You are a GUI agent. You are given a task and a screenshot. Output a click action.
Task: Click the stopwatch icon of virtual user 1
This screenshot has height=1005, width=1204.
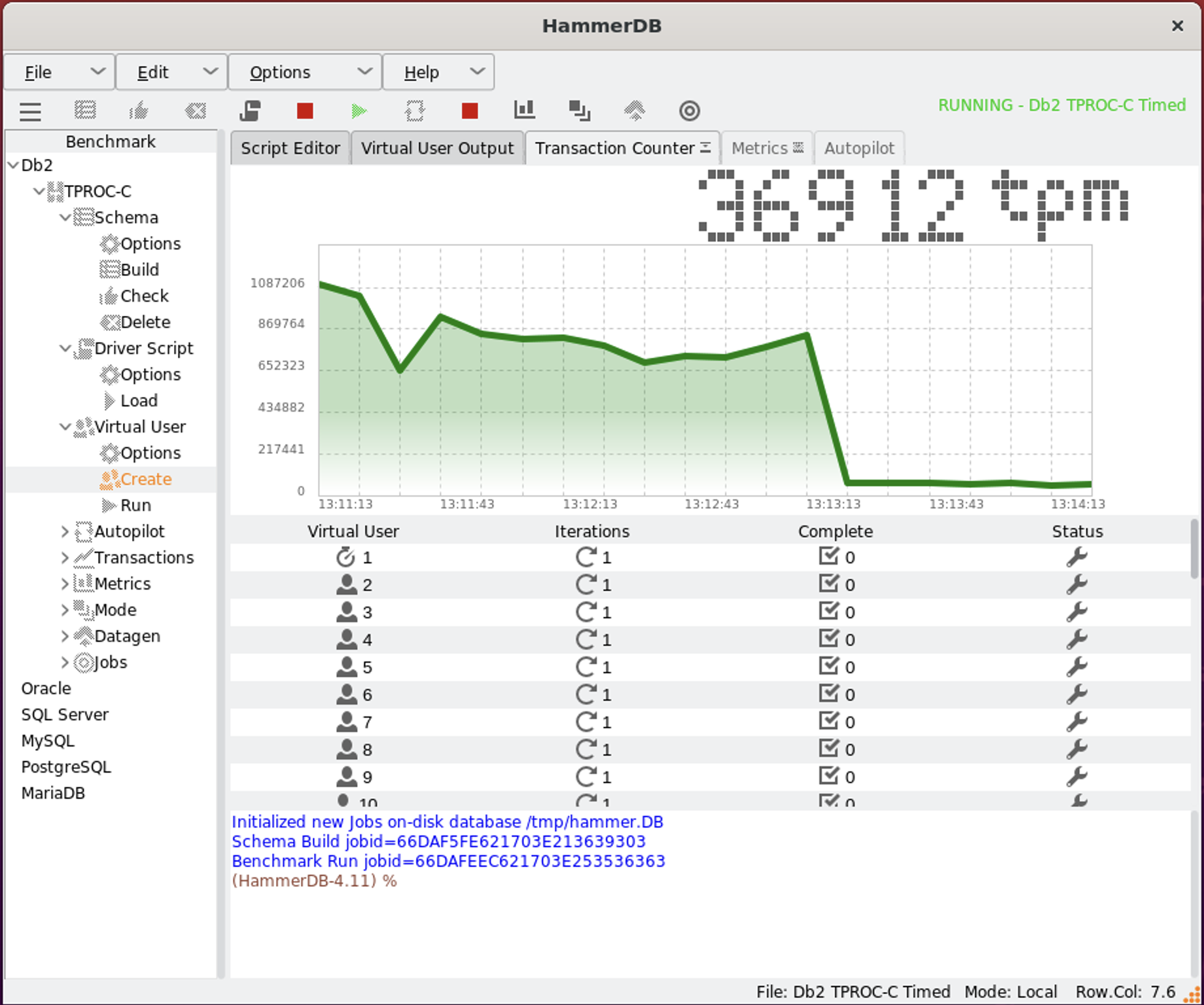click(x=345, y=557)
